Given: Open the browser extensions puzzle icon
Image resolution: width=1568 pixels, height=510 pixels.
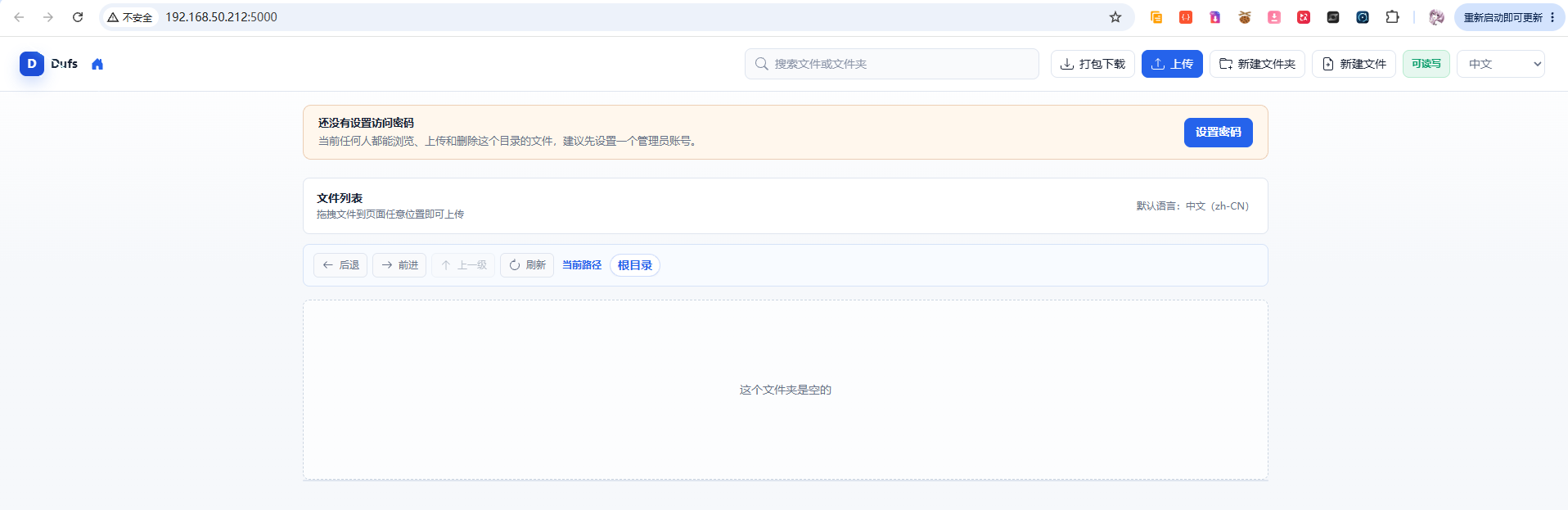Looking at the screenshot, I should point(1392,17).
